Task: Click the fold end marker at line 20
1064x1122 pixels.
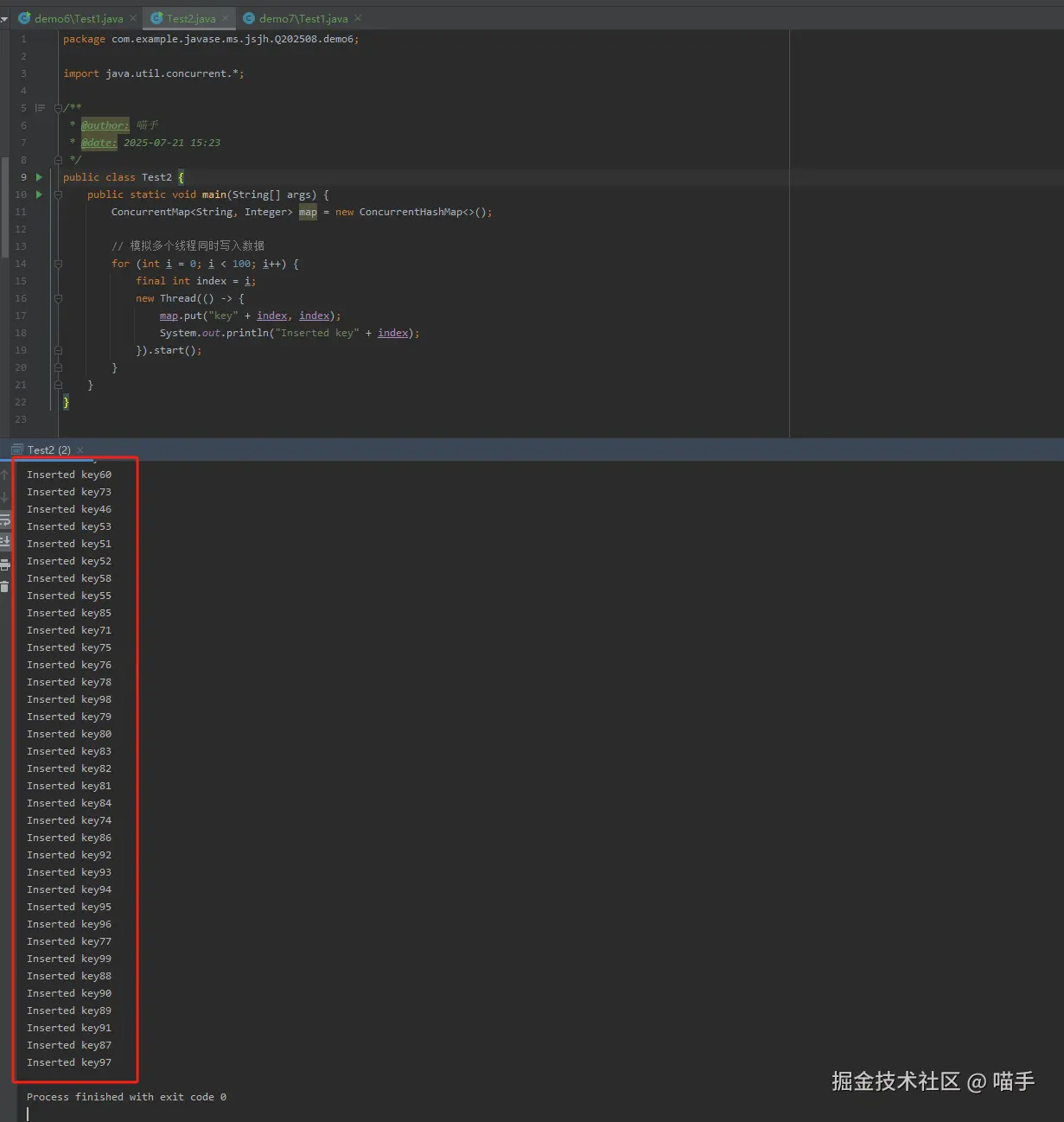Action: [58, 367]
